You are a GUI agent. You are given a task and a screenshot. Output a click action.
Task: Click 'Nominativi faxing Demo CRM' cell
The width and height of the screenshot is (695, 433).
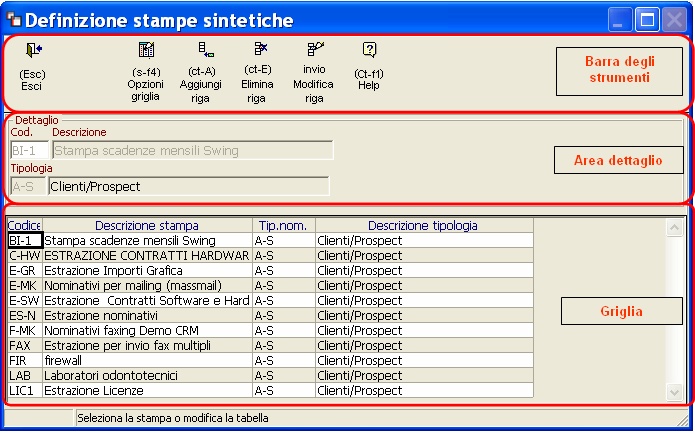[147, 331]
